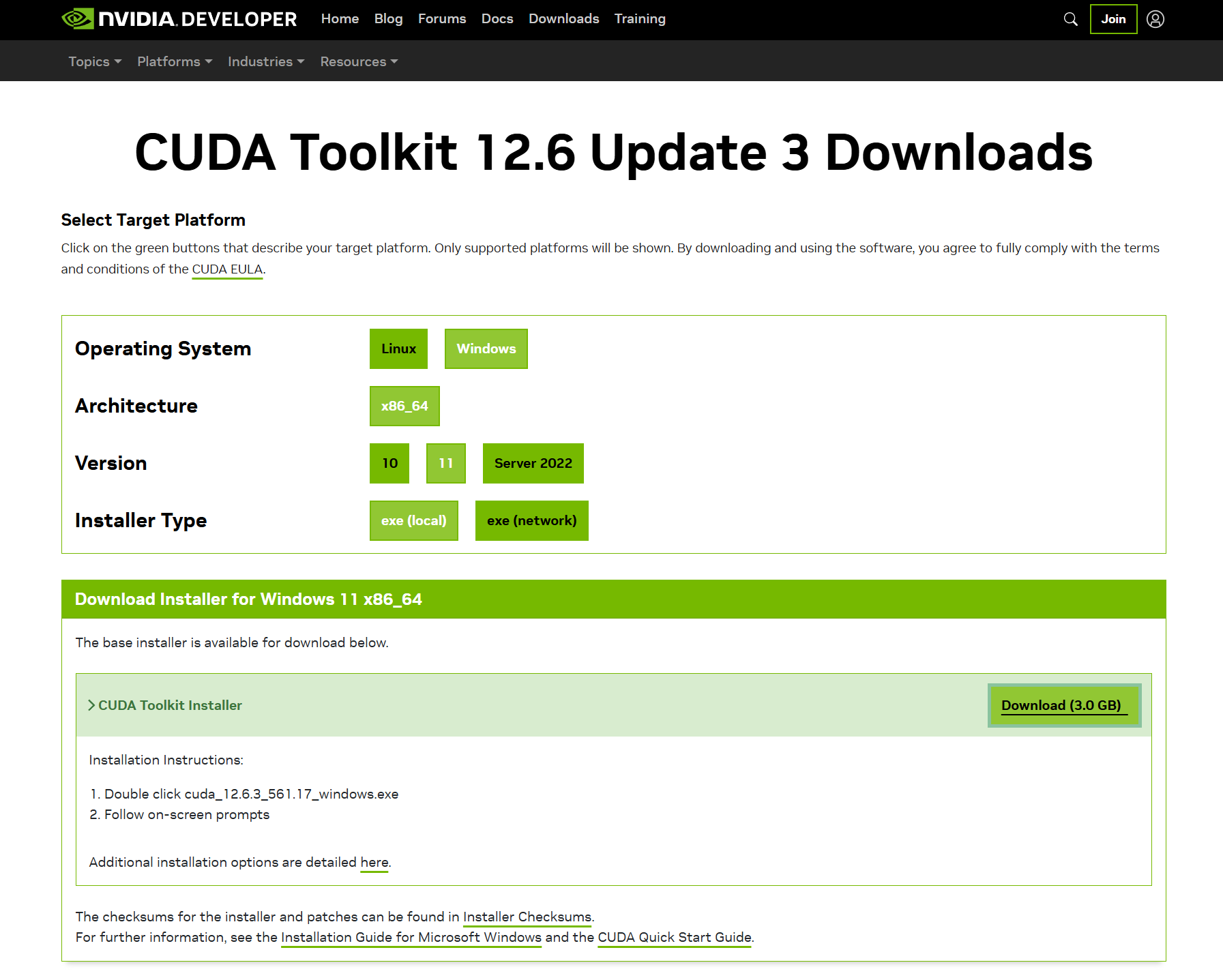Open additional installation options 'here' link

coord(374,863)
